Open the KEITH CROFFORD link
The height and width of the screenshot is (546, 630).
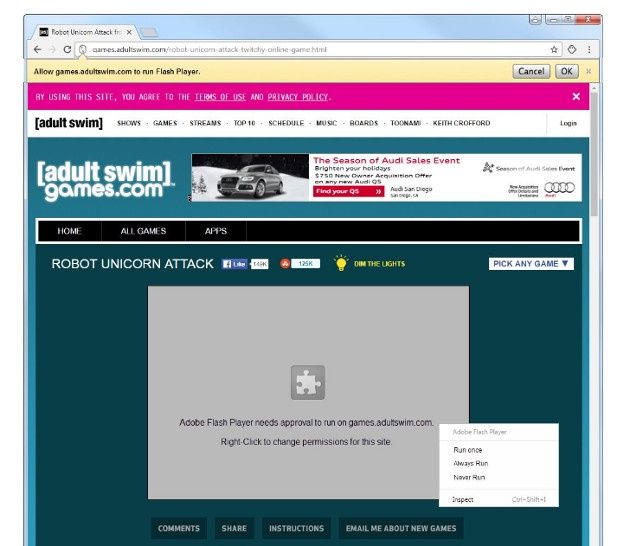tap(462, 123)
